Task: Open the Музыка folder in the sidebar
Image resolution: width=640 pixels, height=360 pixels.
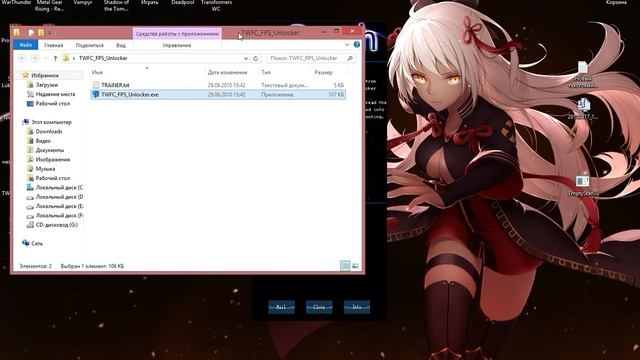Action: tap(45, 169)
